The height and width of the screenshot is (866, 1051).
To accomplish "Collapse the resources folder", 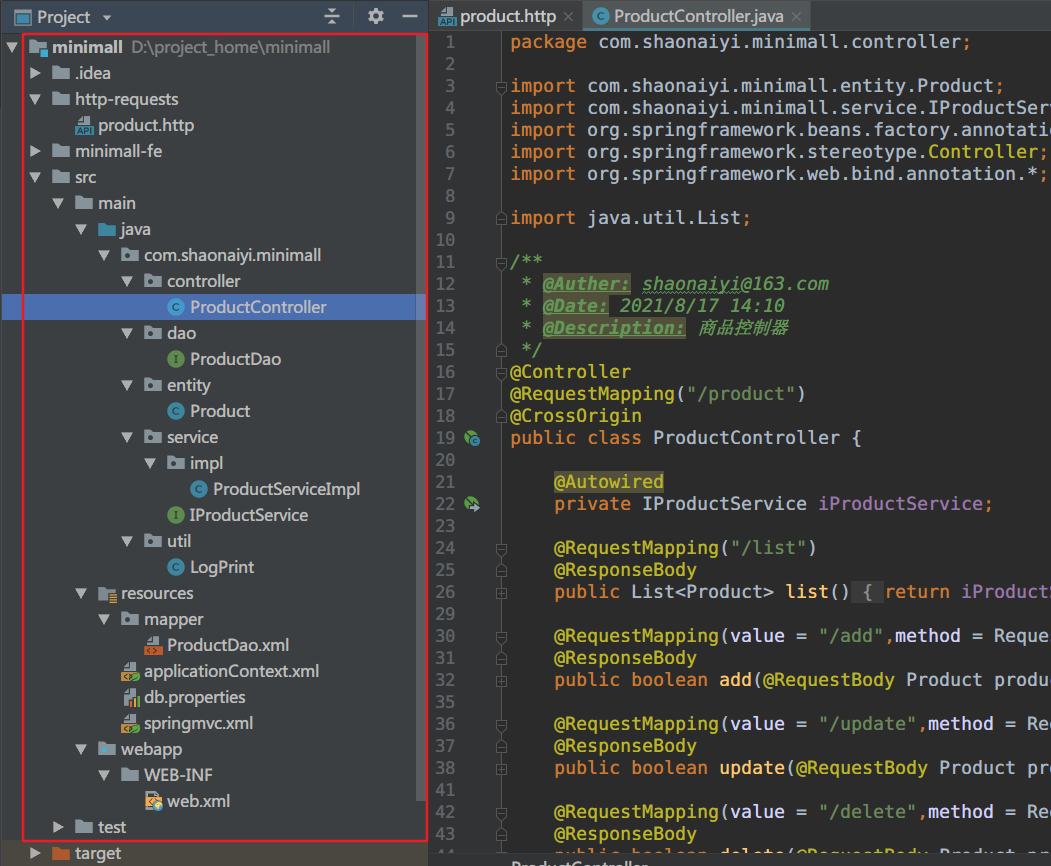I will [81, 593].
